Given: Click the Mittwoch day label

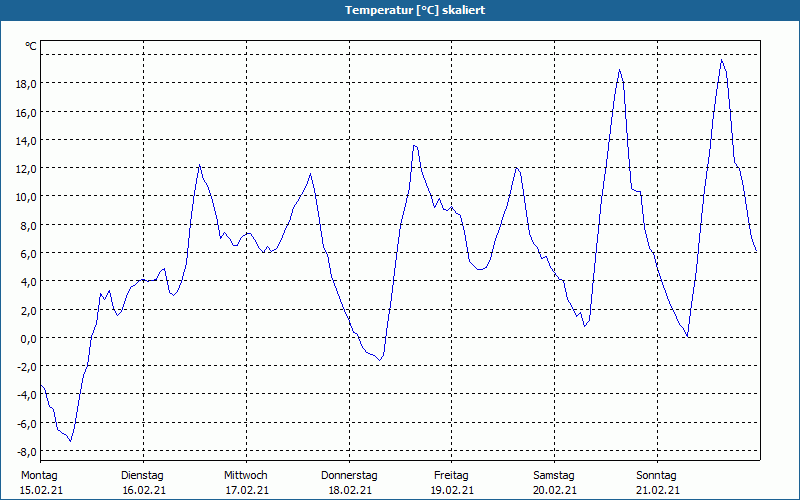Looking at the screenshot, I should 246,476.
